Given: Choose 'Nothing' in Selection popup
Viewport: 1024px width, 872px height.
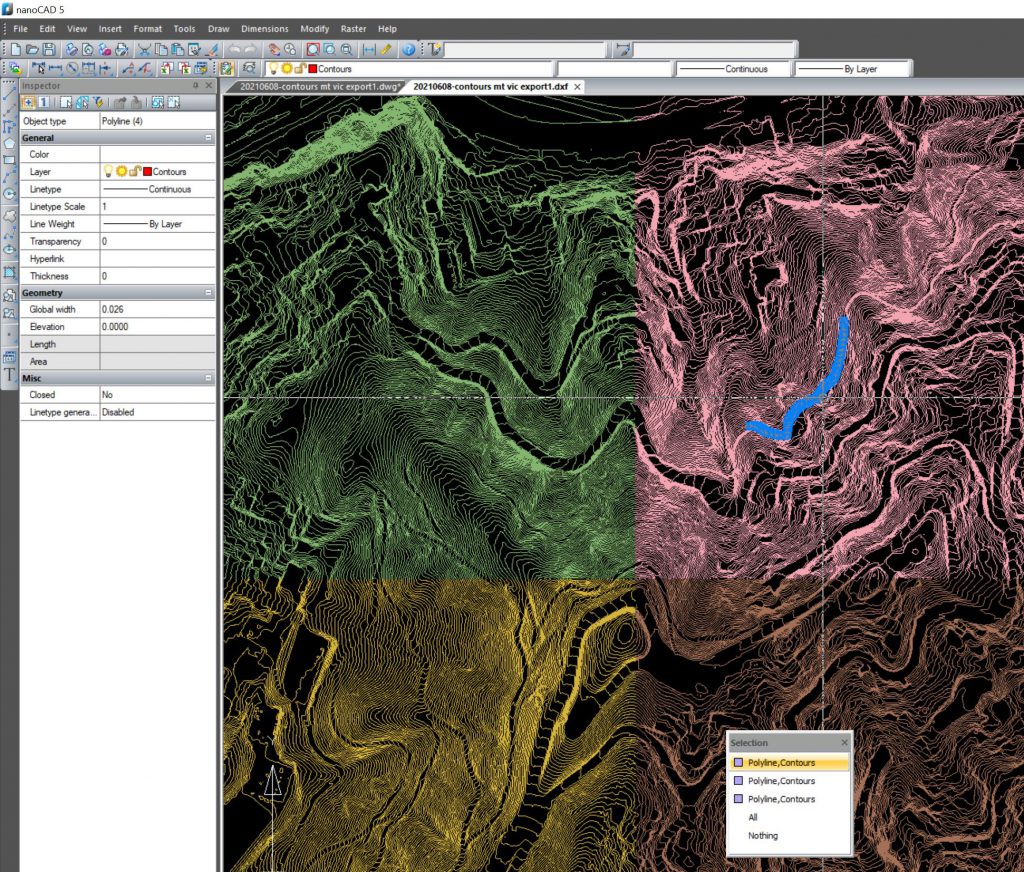Looking at the screenshot, I should coord(762,835).
